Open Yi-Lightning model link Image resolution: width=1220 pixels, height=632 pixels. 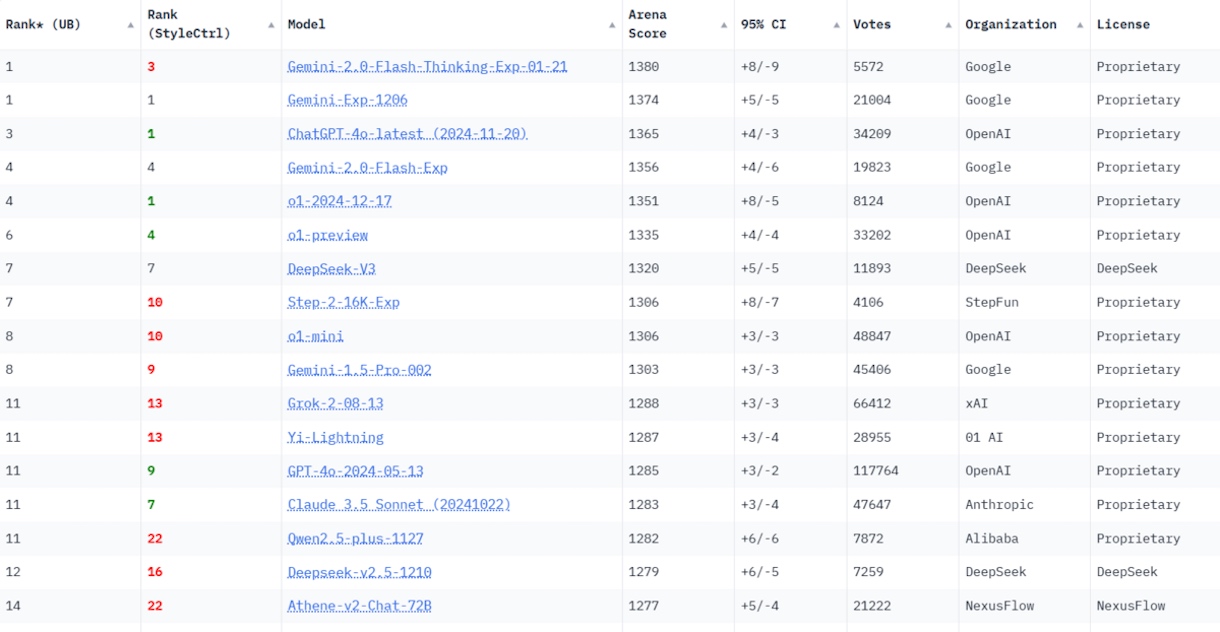pos(335,437)
